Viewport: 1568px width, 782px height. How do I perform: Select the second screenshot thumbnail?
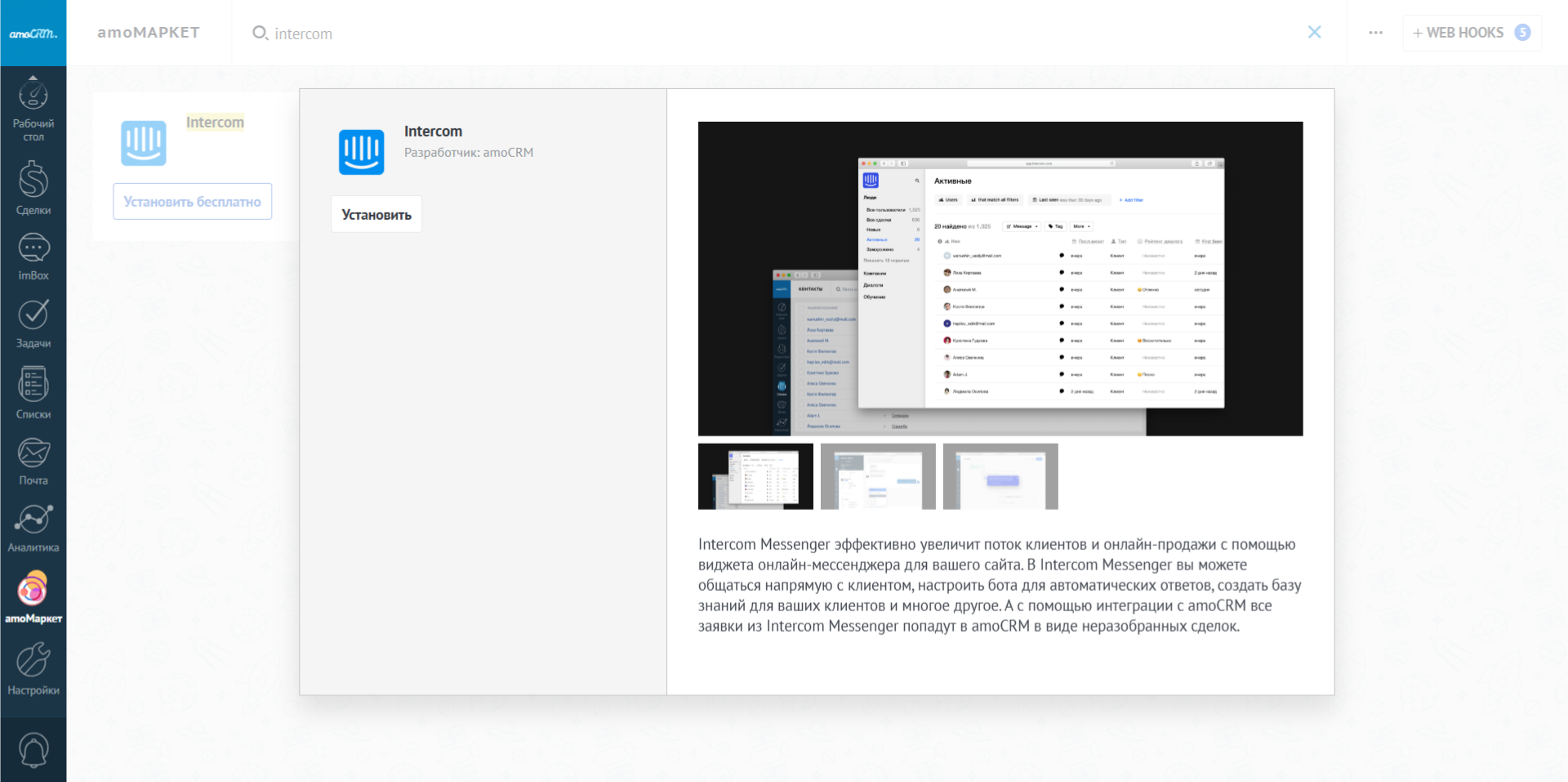pyautogui.click(x=877, y=476)
